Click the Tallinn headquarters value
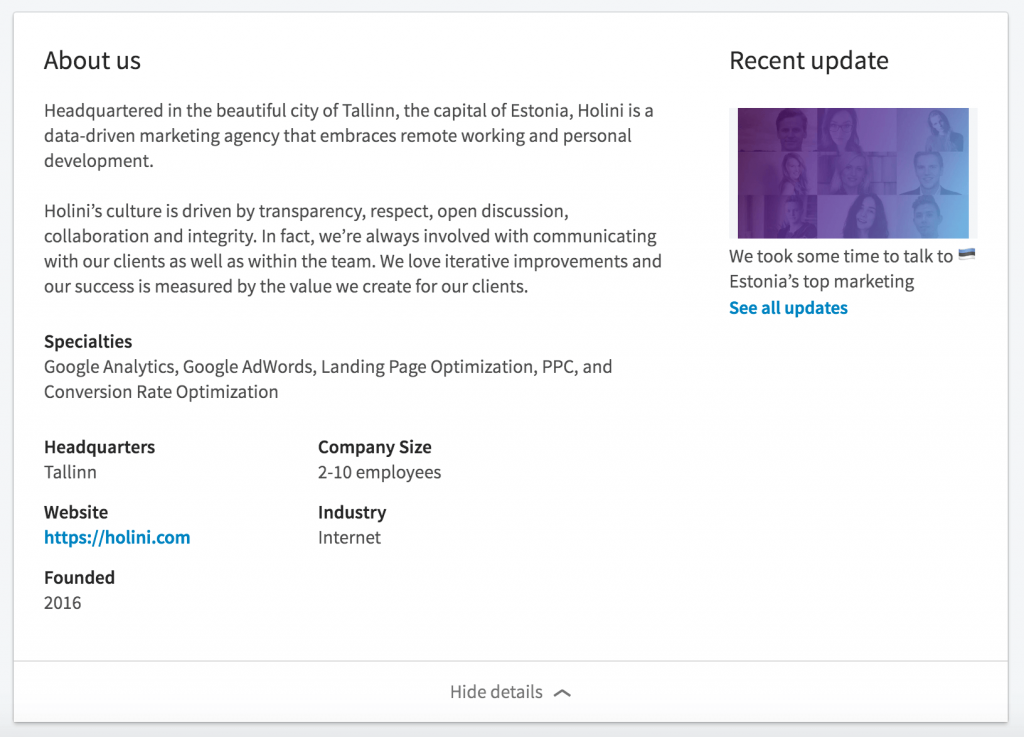 point(70,472)
